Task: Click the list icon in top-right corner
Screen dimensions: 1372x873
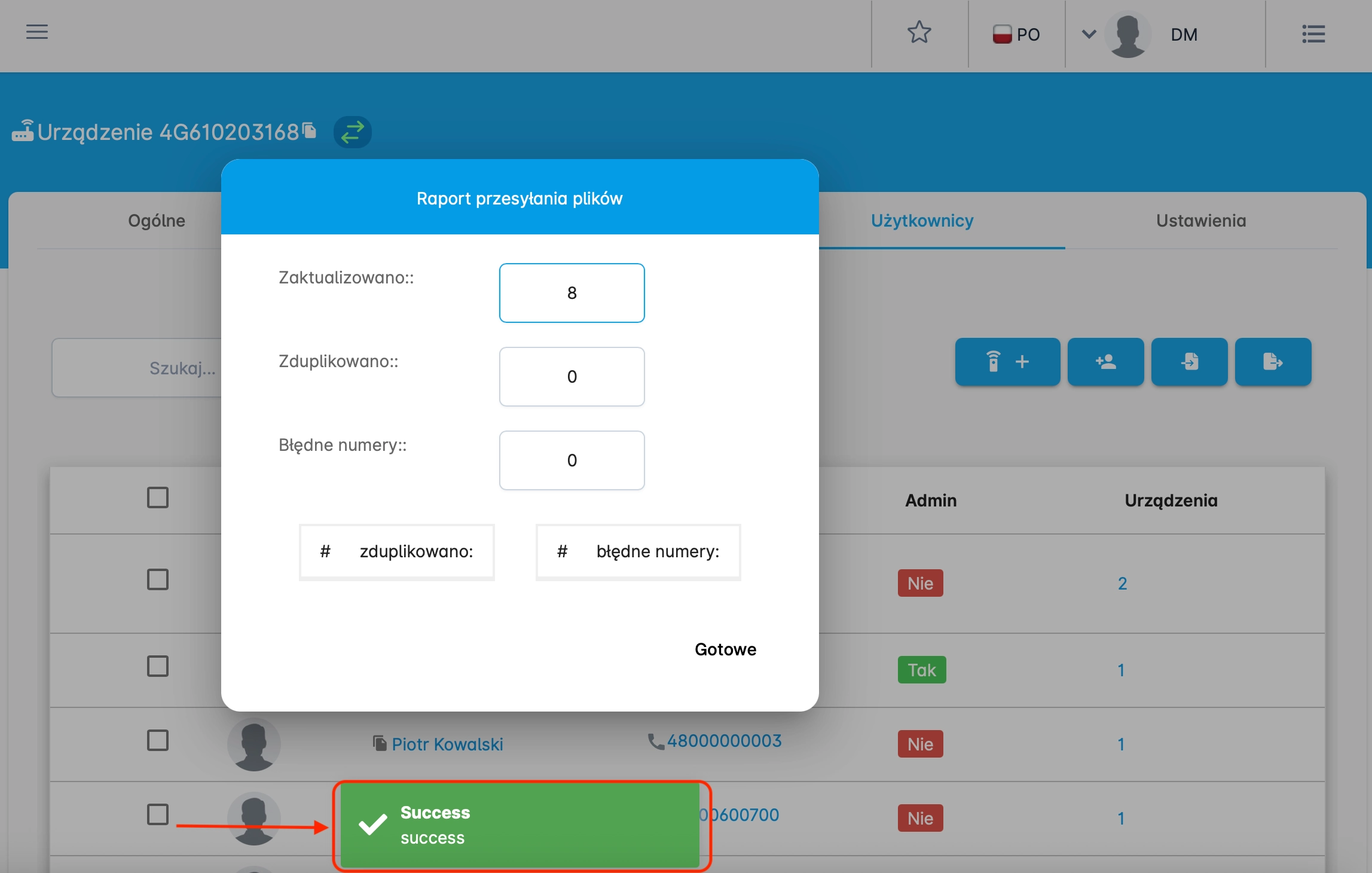Action: (x=1313, y=34)
